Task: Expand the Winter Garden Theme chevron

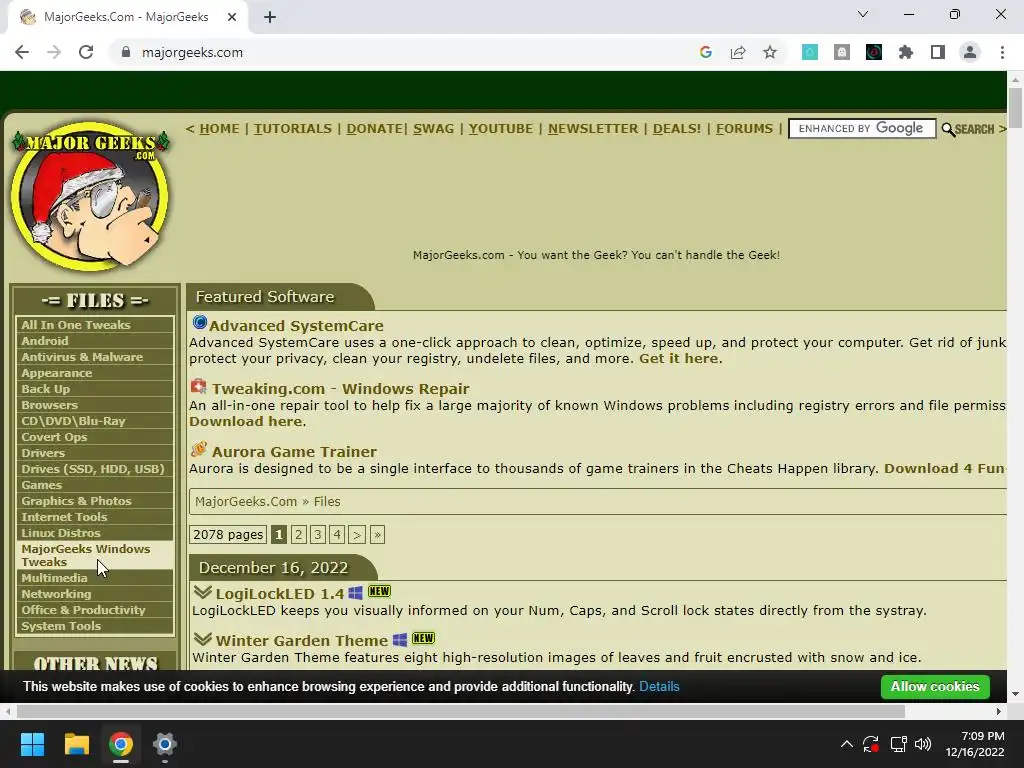Action: tap(202, 639)
